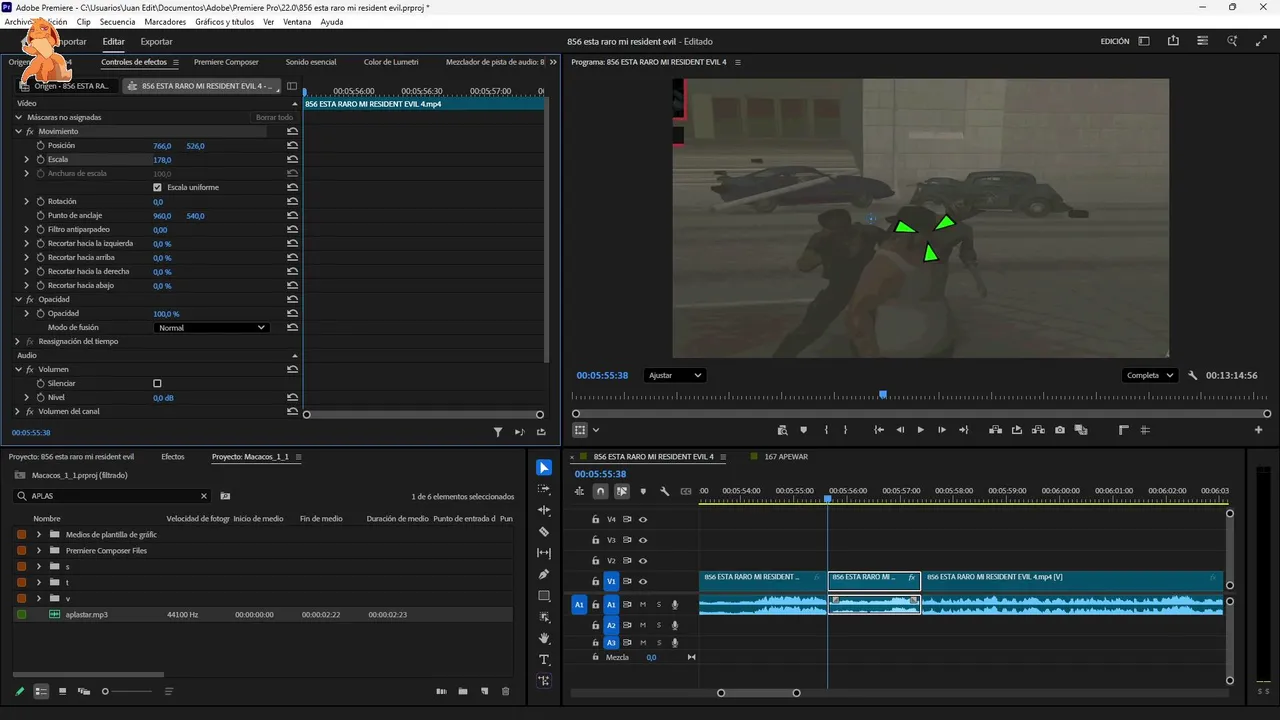Switch project panel to icon view
This screenshot has height=720, width=1280.
pyautogui.click(x=62, y=691)
